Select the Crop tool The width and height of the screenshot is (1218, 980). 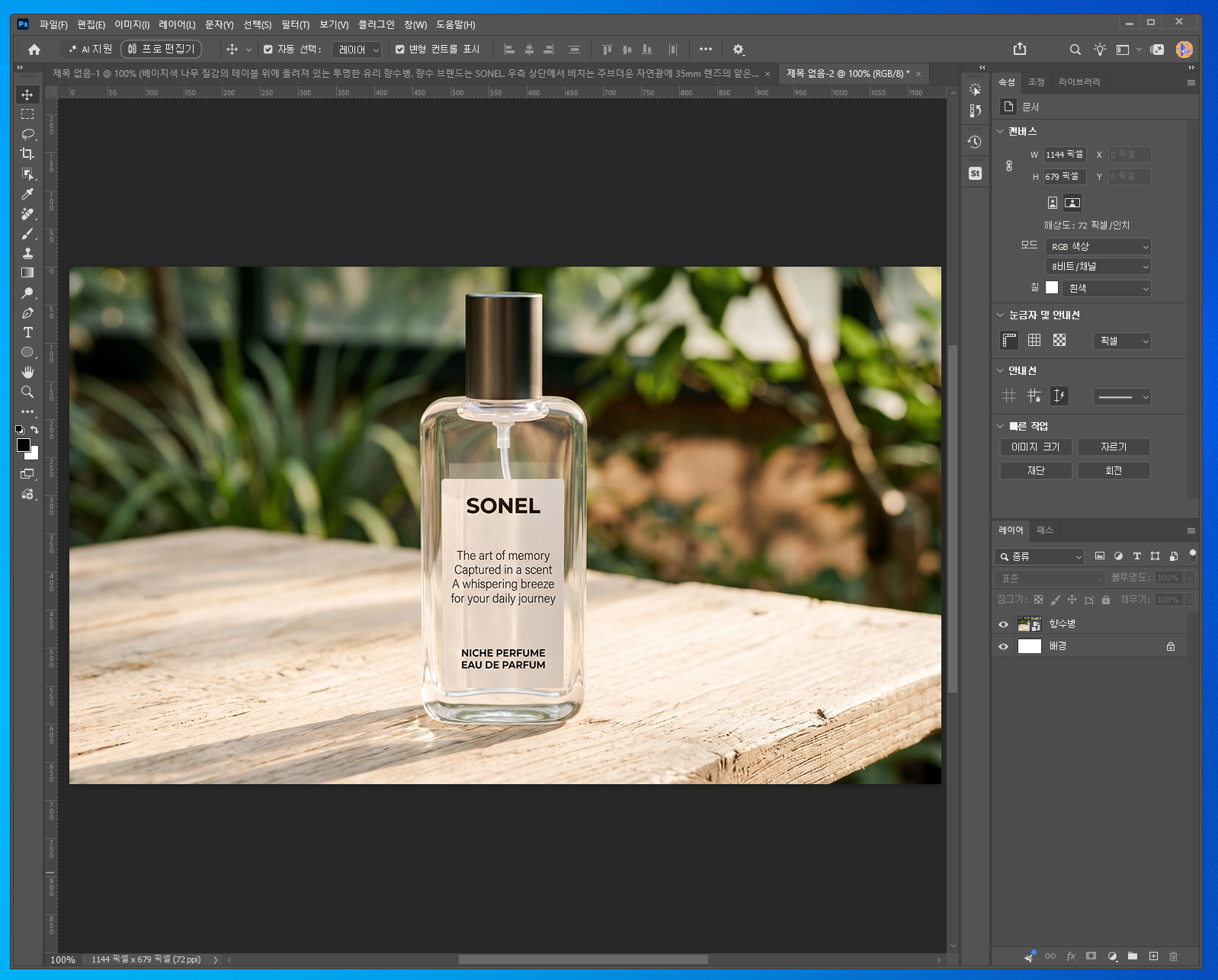[x=27, y=154]
